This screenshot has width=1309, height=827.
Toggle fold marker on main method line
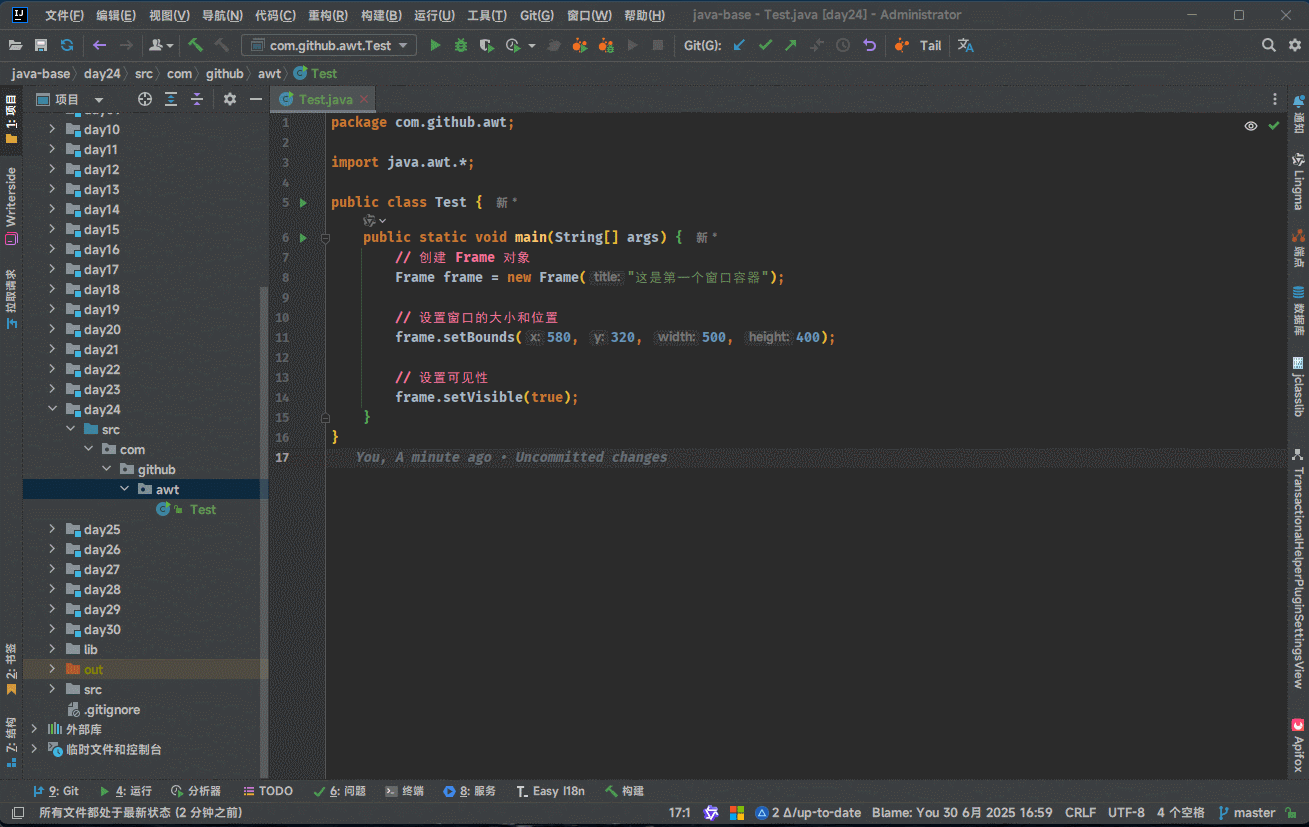pos(325,238)
